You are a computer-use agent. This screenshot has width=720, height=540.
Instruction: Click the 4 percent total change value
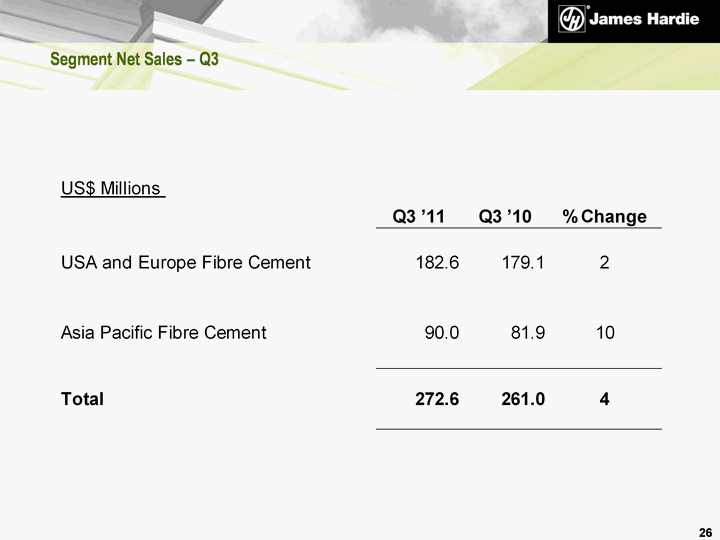(x=605, y=399)
